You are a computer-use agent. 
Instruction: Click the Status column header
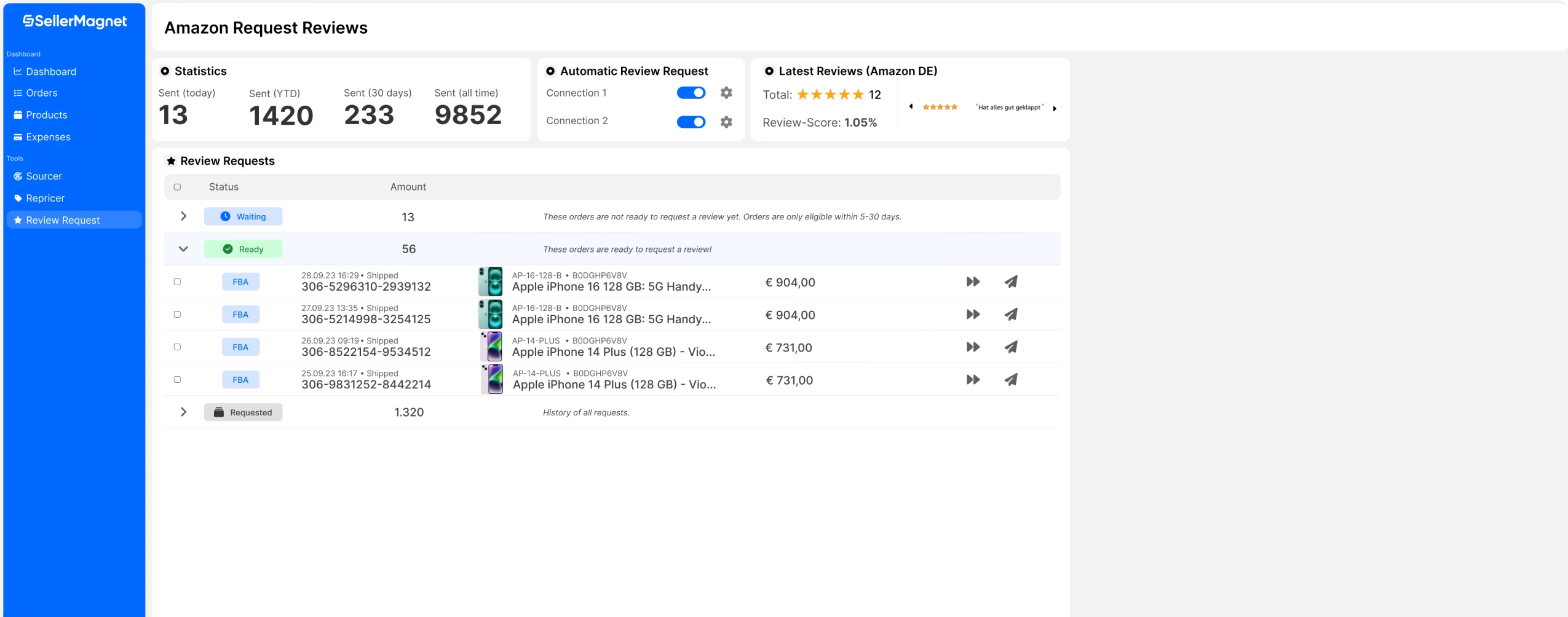[x=224, y=187]
